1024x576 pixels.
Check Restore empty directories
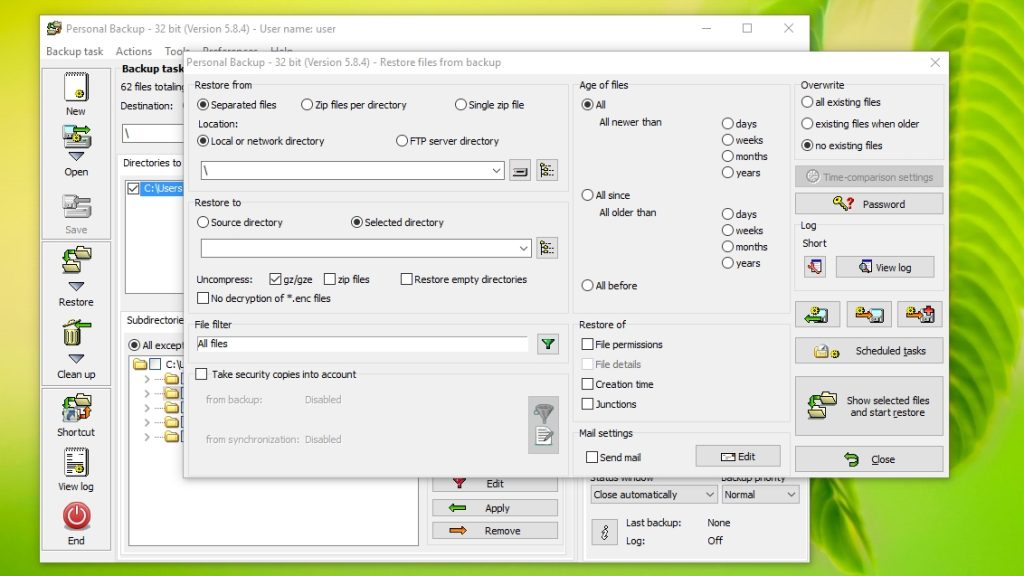(x=405, y=279)
